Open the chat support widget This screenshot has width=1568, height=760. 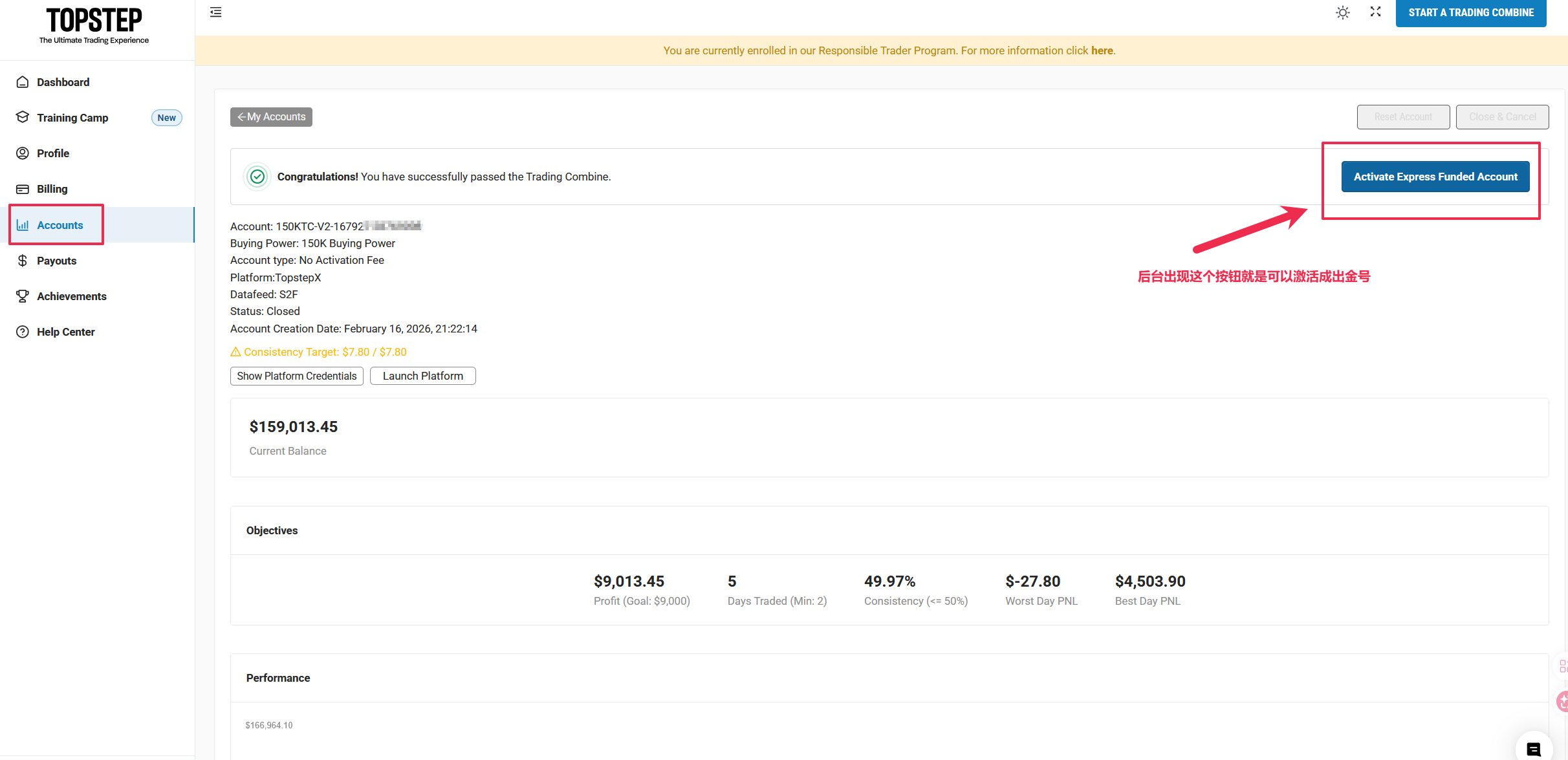point(1534,749)
